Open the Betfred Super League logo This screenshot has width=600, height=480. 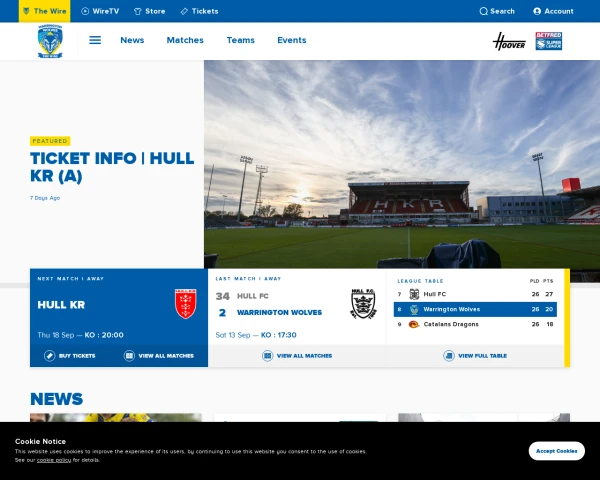[549, 41]
